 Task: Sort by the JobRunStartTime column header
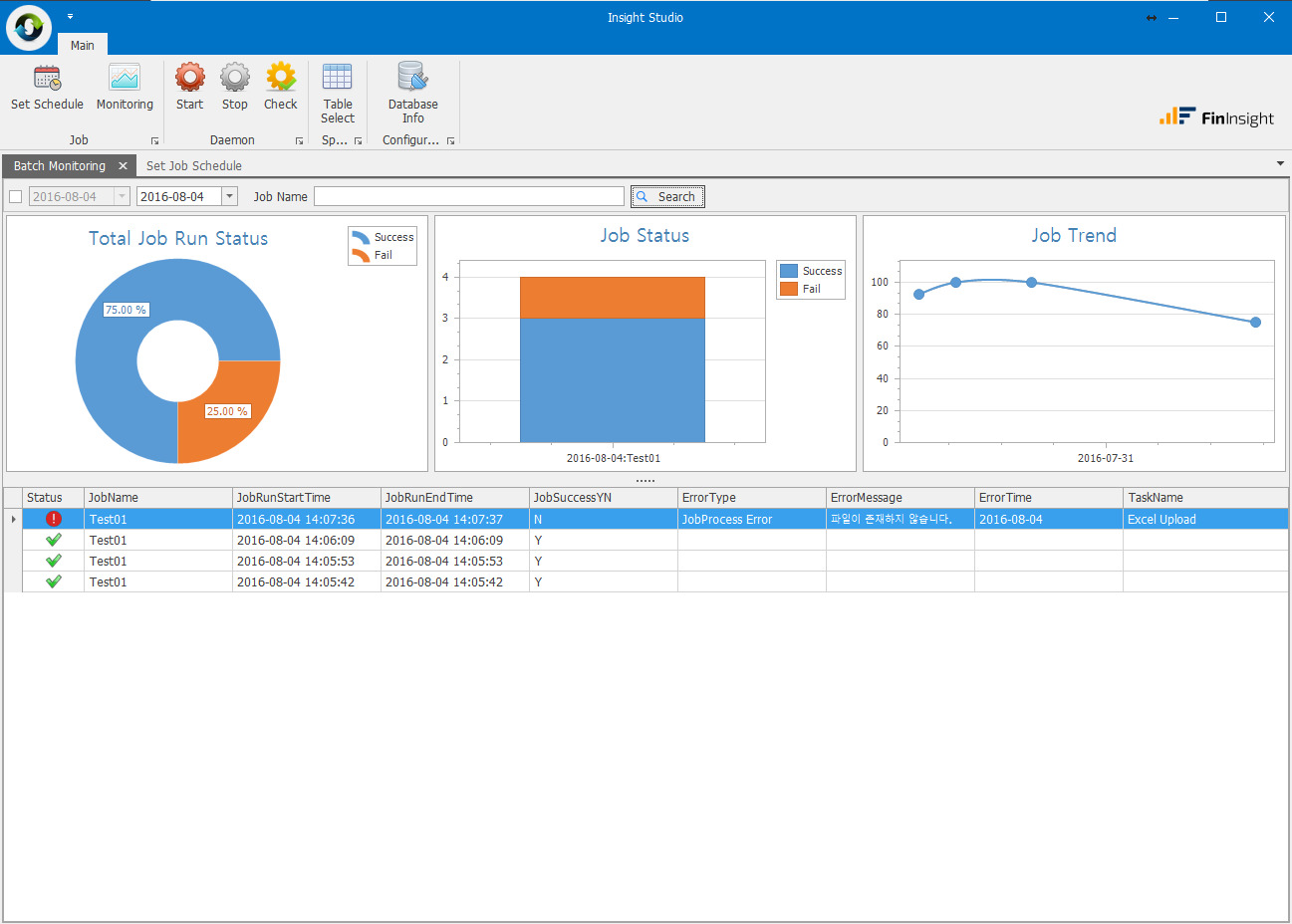point(307,497)
